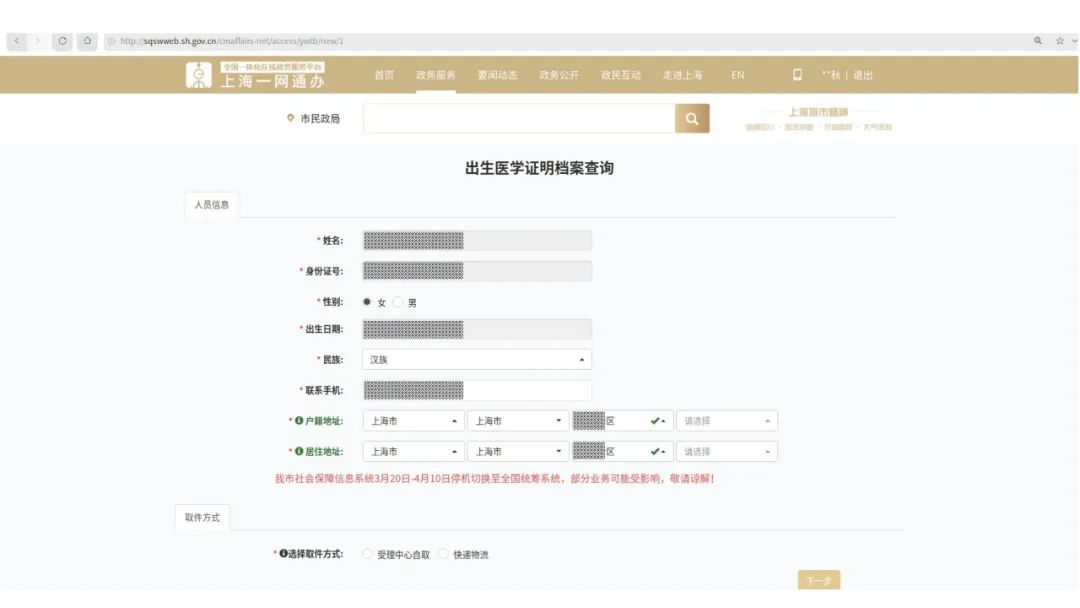Click info icon beside 户籍地址
Image resolution: width=1080 pixels, height=608 pixels.
coord(299,421)
